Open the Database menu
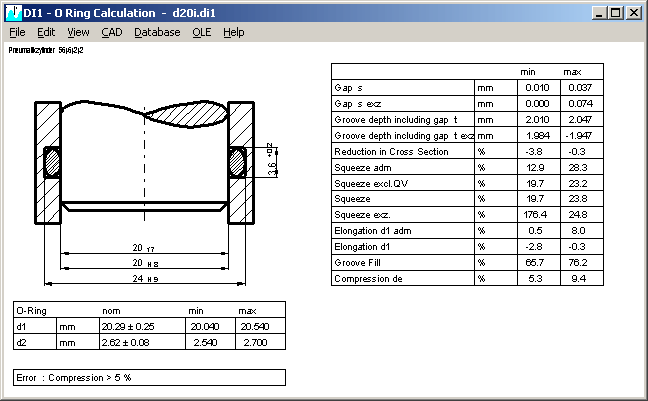The height and width of the screenshot is (401, 648). click(x=157, y=32)
